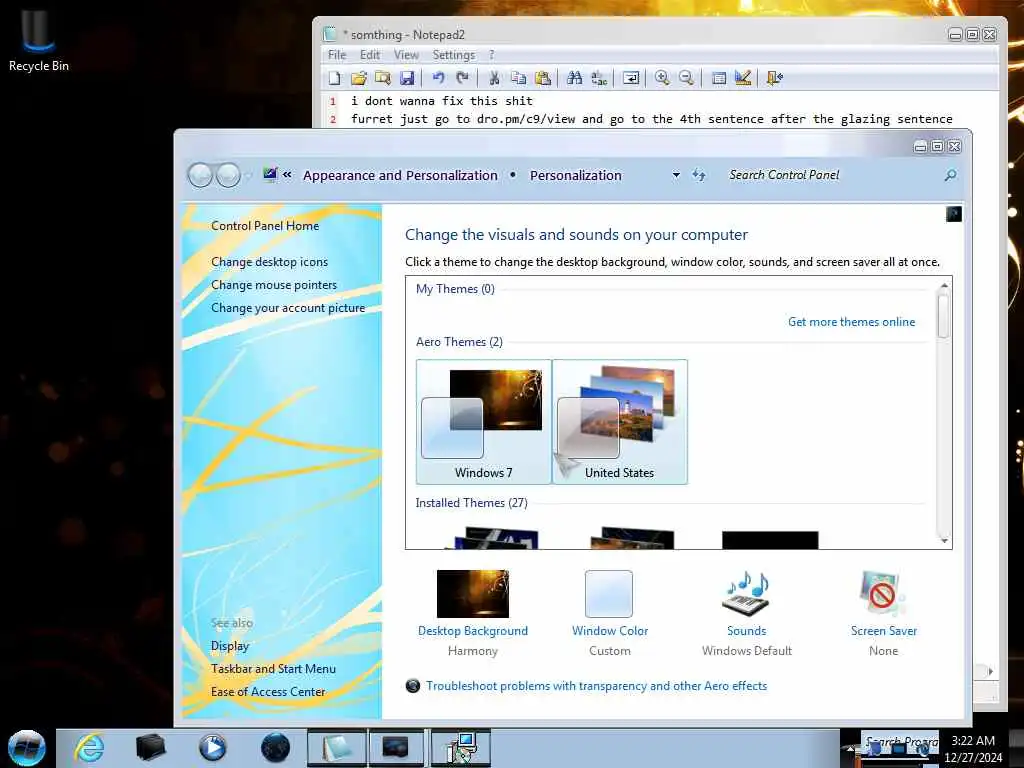Select the Windows 7 Aero theme
Screen dimensions: 1024x768
(483, 422)
